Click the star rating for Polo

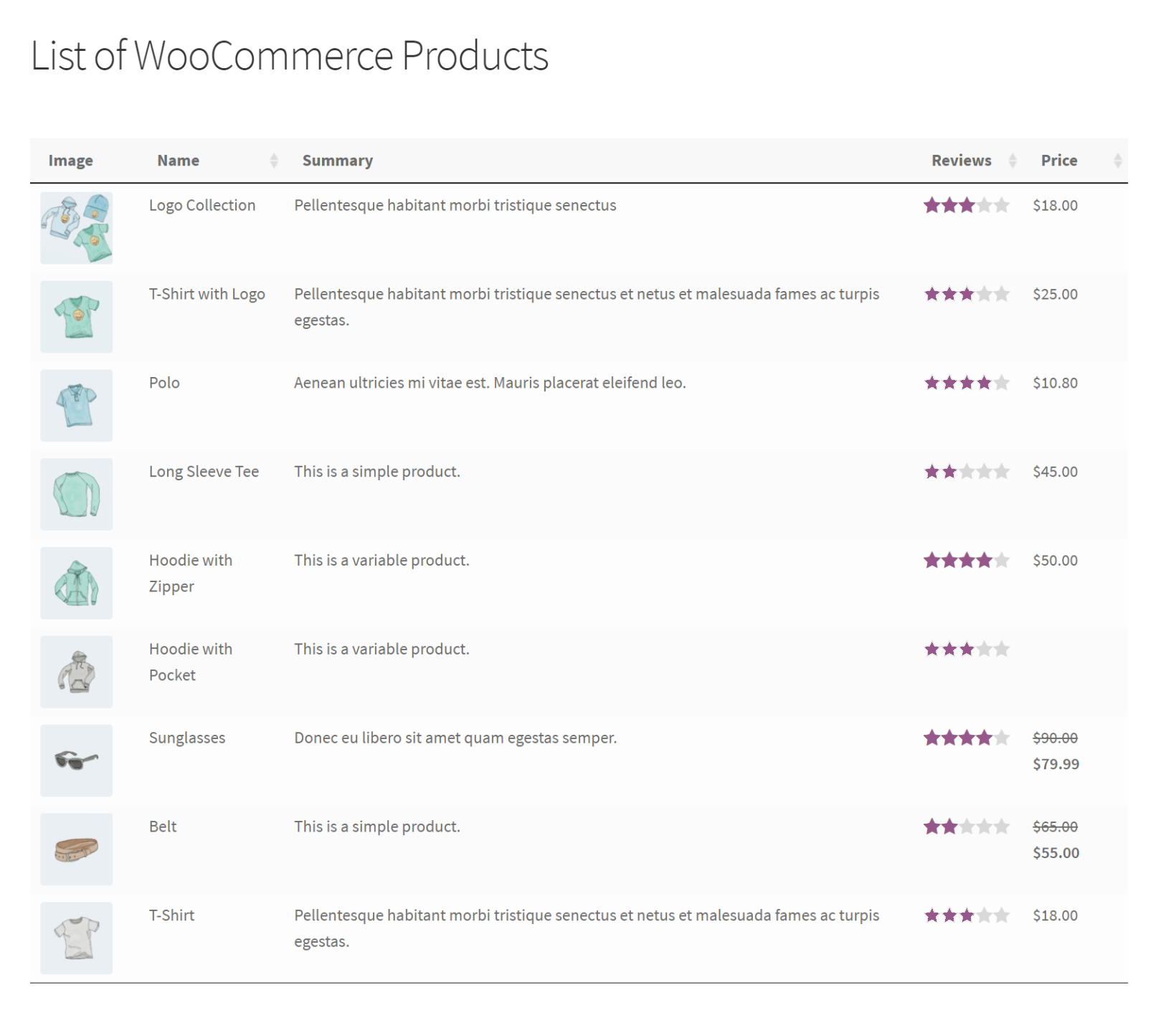966,382
